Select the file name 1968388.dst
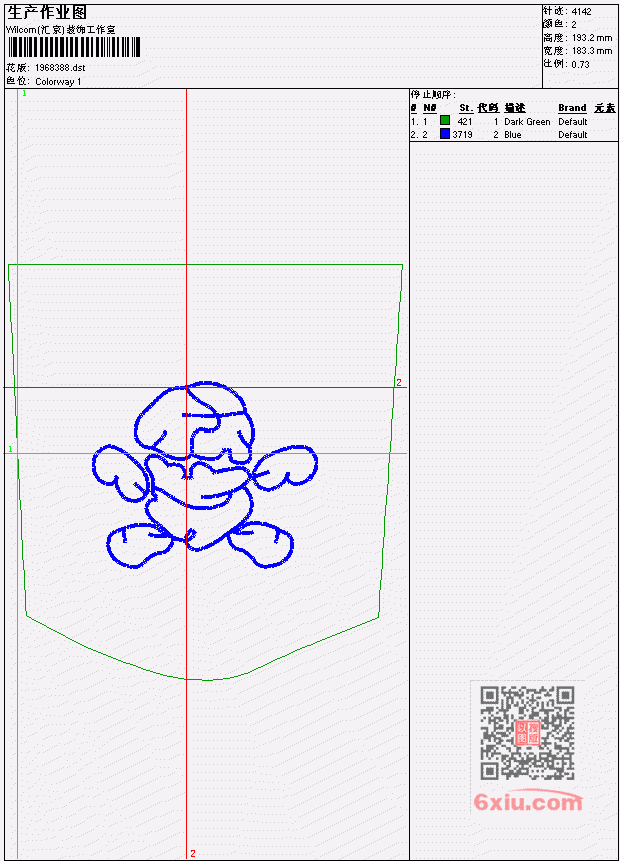Viewport: 620px width, 861px height. tap(60, 68)
